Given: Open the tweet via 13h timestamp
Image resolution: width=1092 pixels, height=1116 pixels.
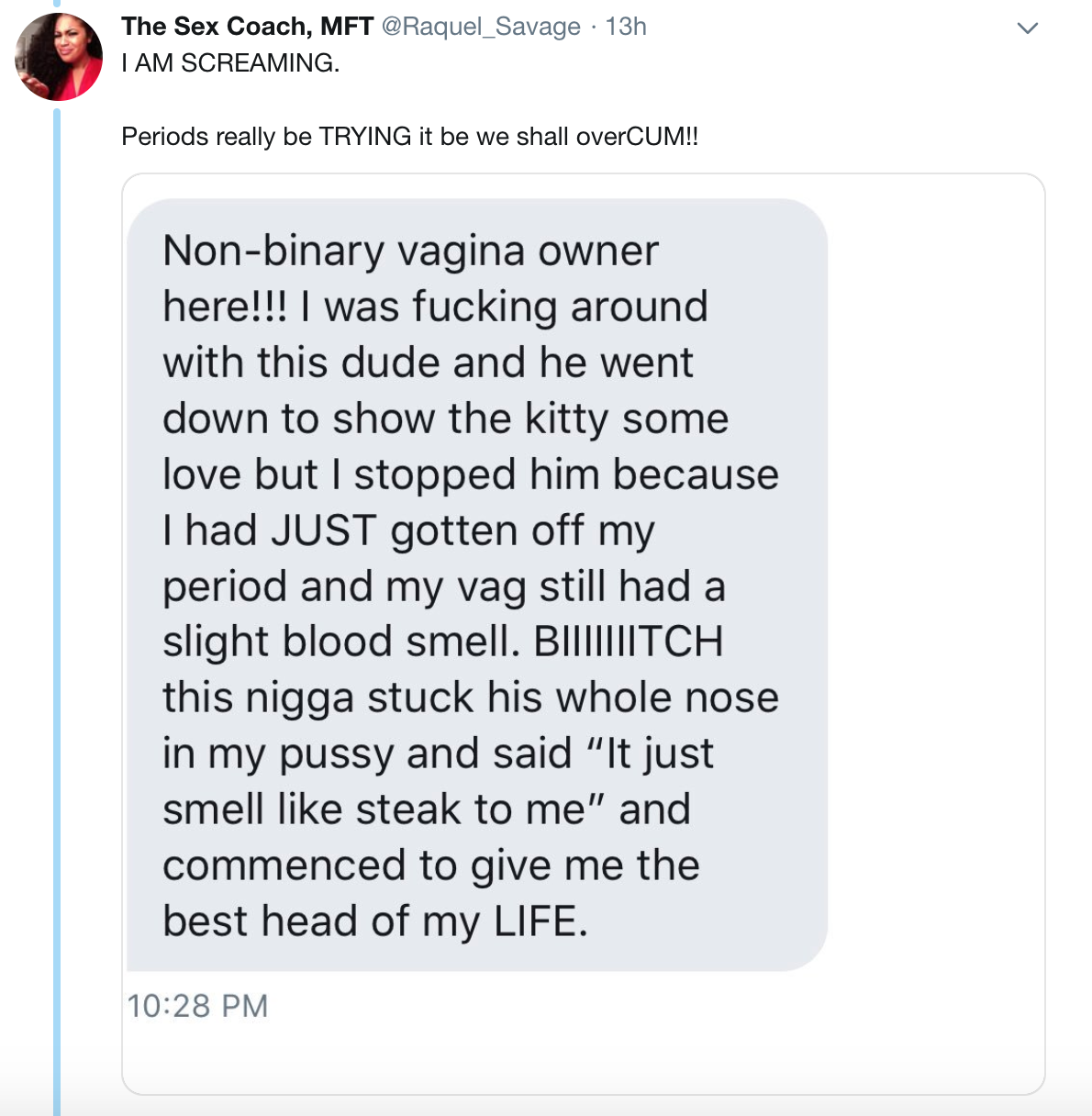Looking at the screenshot, I should 626,27.
